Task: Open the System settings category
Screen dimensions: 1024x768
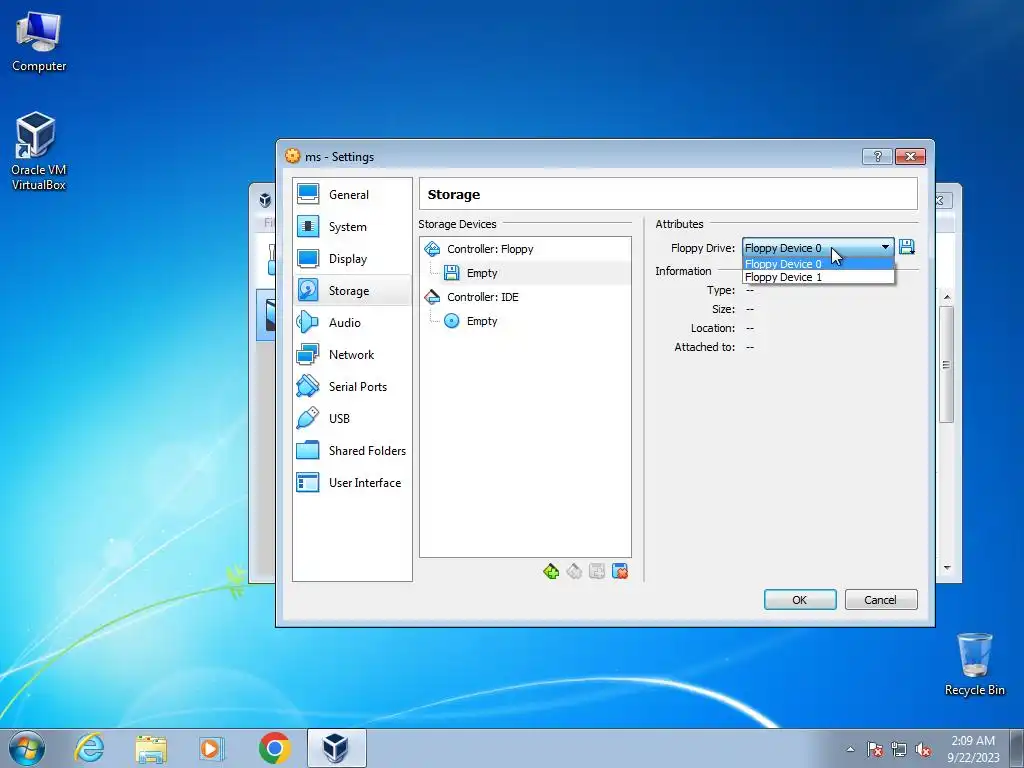Action: click(352, 227)
